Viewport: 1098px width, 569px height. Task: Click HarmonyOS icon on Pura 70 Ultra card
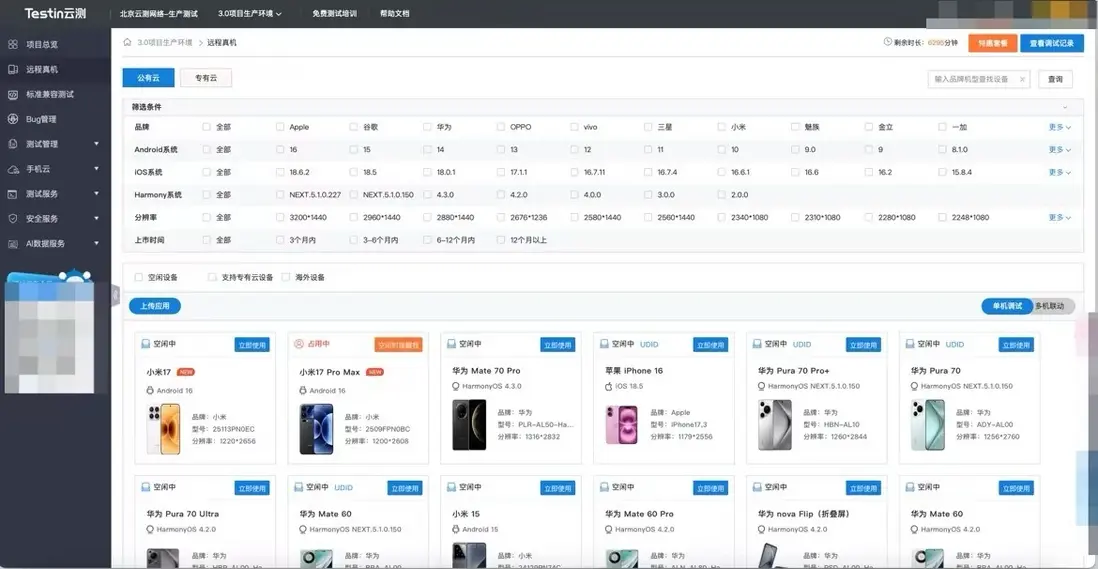pos(150,529)
